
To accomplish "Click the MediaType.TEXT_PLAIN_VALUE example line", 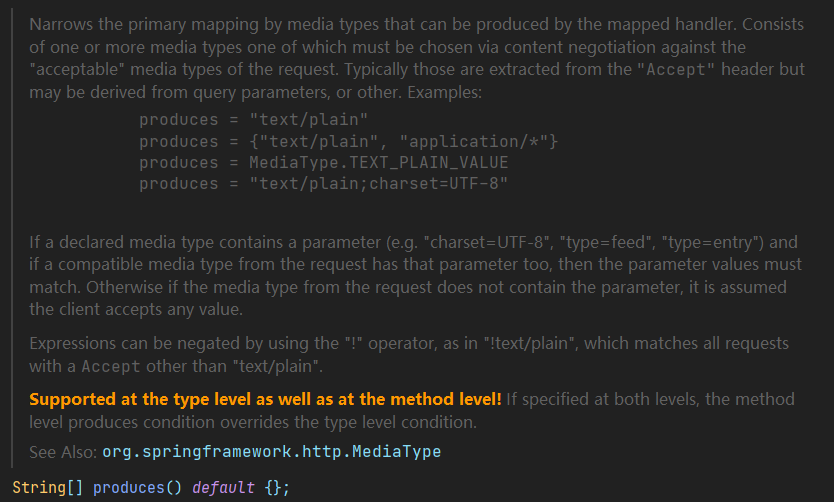I will pyautogui.click(x=323, y=162).
